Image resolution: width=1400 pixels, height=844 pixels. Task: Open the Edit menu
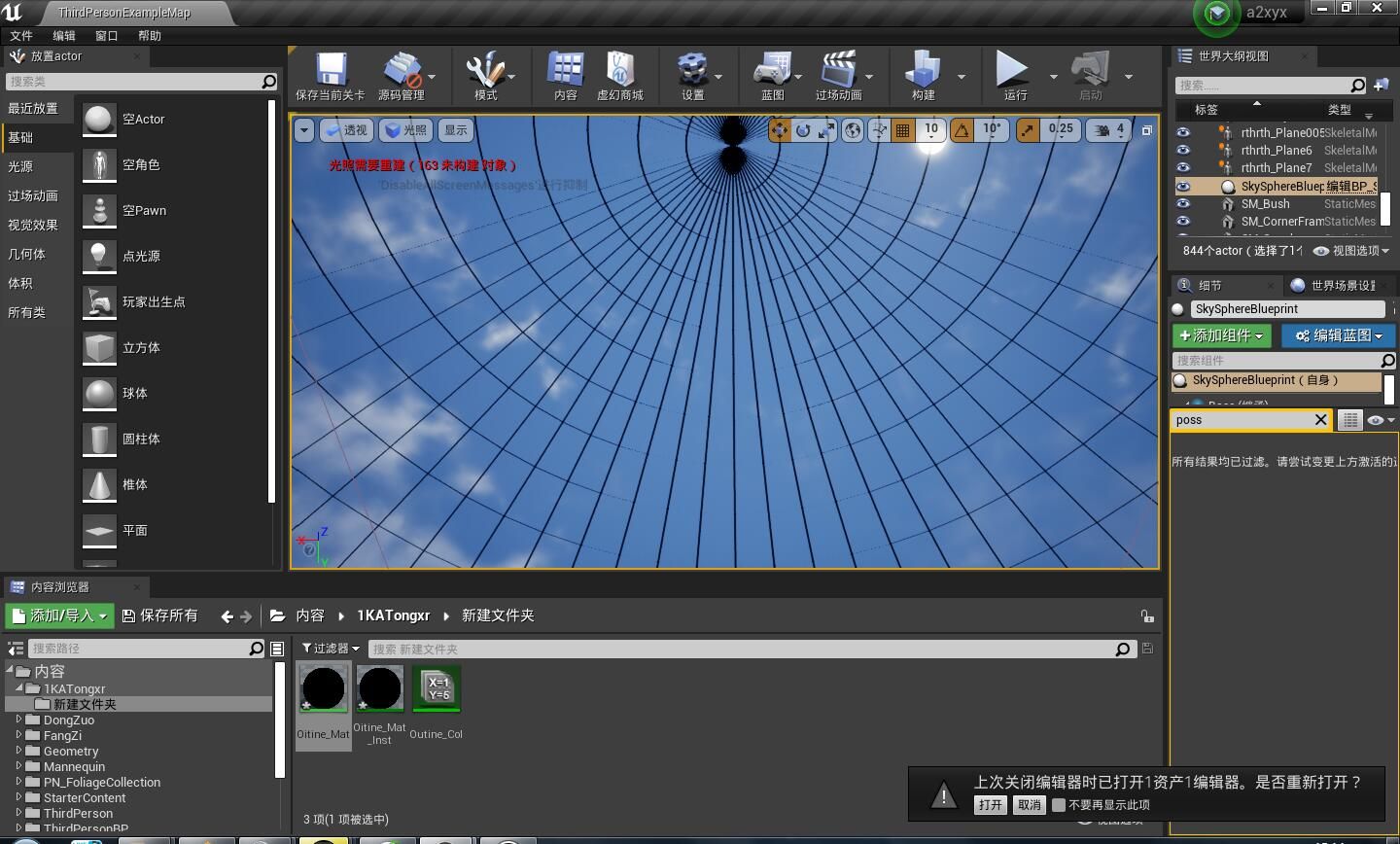(x=64, y=35)
